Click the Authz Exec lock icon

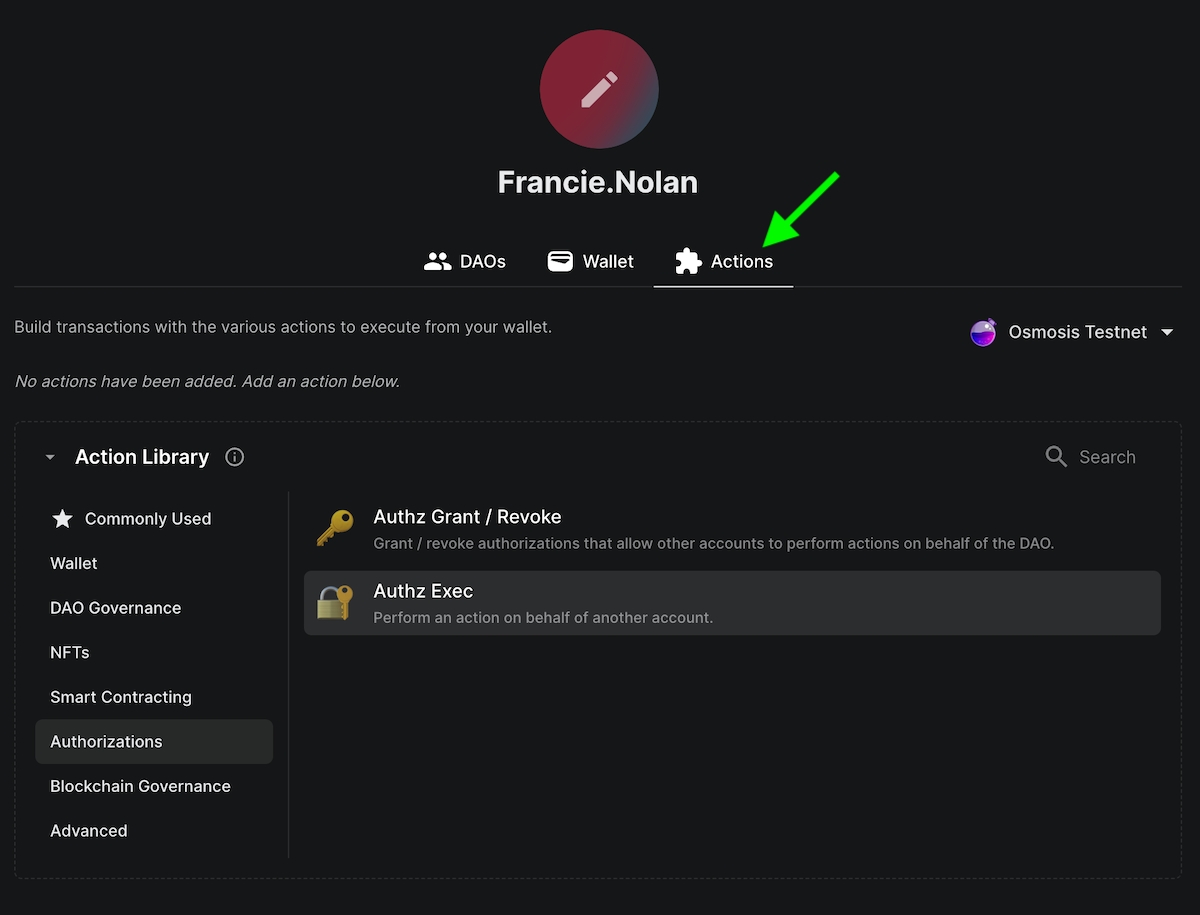[x=334, y=603]
